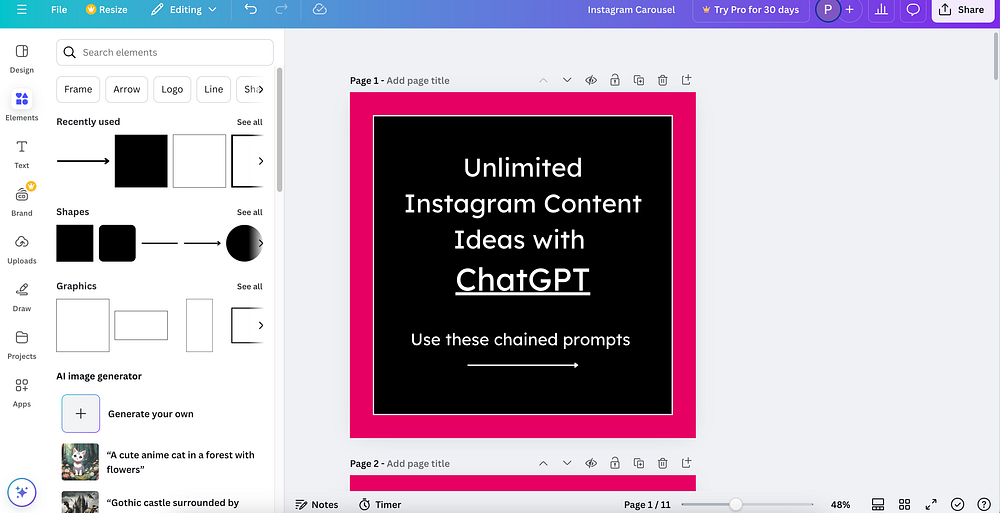Duplicate Page 2

click(x=638, y=463)
